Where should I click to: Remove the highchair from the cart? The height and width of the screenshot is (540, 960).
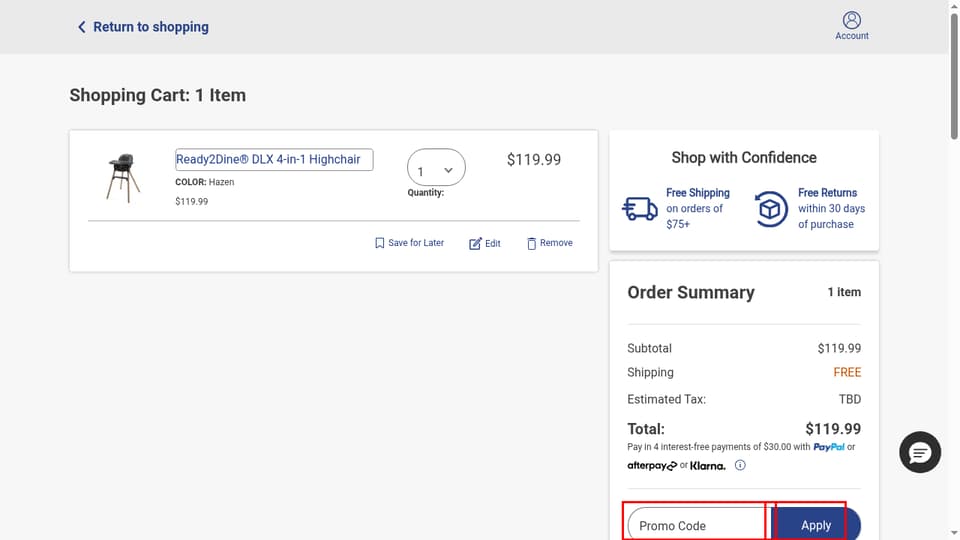[x=550, y=243]
